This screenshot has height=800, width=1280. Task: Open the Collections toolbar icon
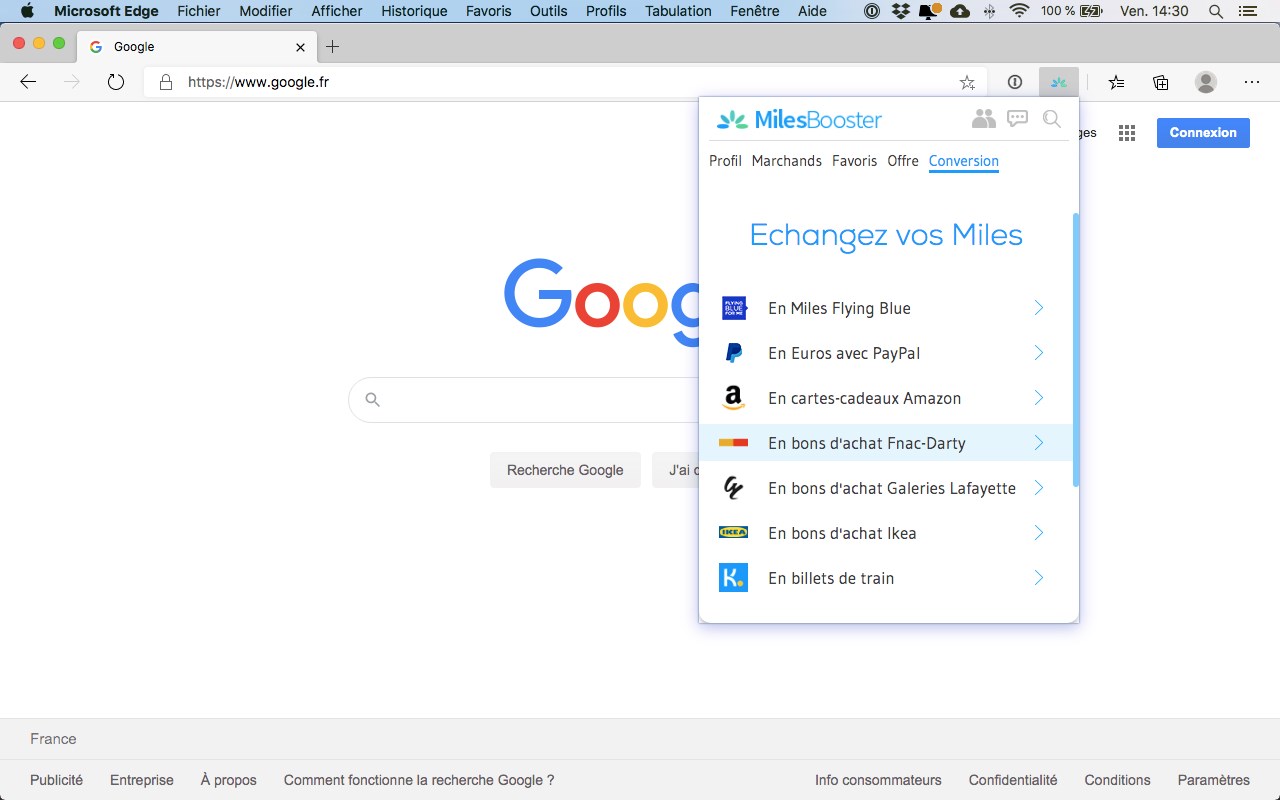point(1161,82)
